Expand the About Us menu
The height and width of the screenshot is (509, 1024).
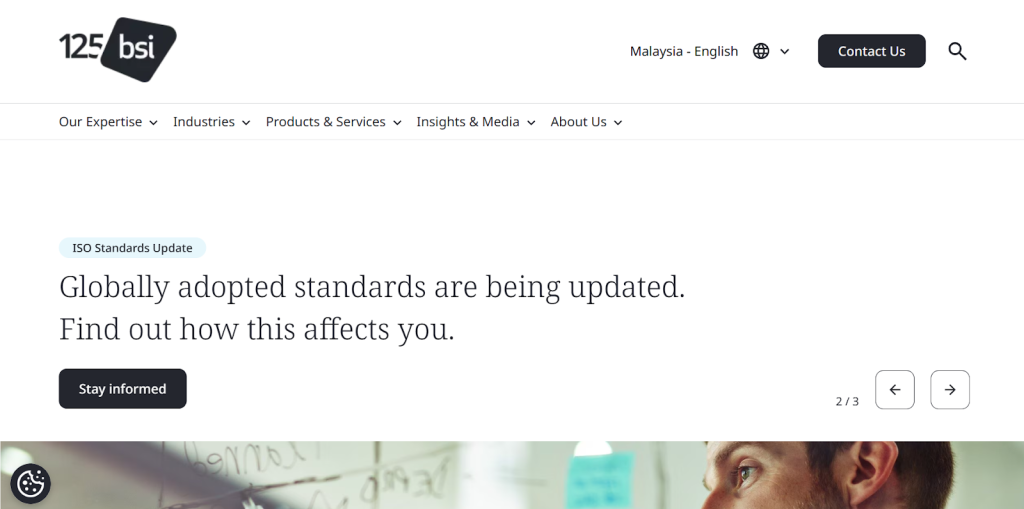click(586, 122)
